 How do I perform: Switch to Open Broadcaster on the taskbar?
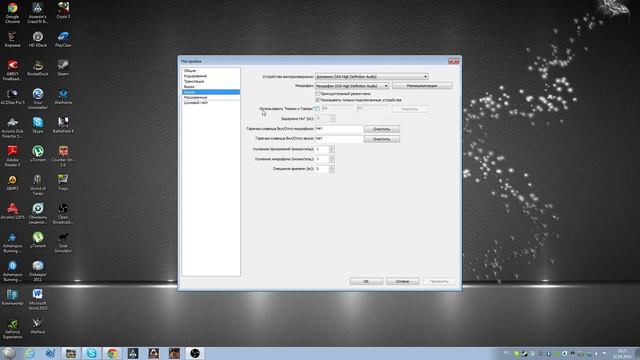coord(195,353)
